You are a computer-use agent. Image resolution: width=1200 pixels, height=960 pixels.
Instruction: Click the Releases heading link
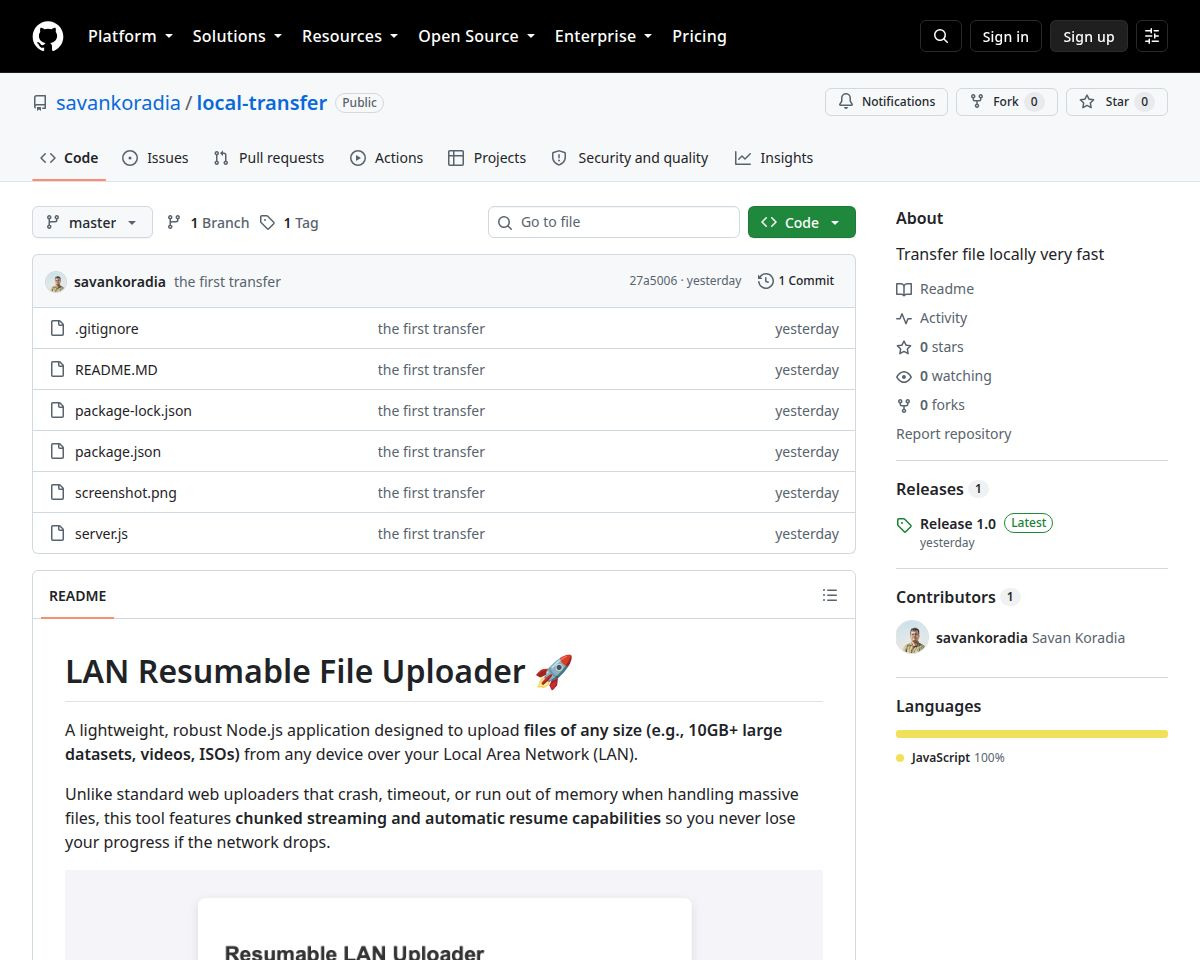pos(941,489)
